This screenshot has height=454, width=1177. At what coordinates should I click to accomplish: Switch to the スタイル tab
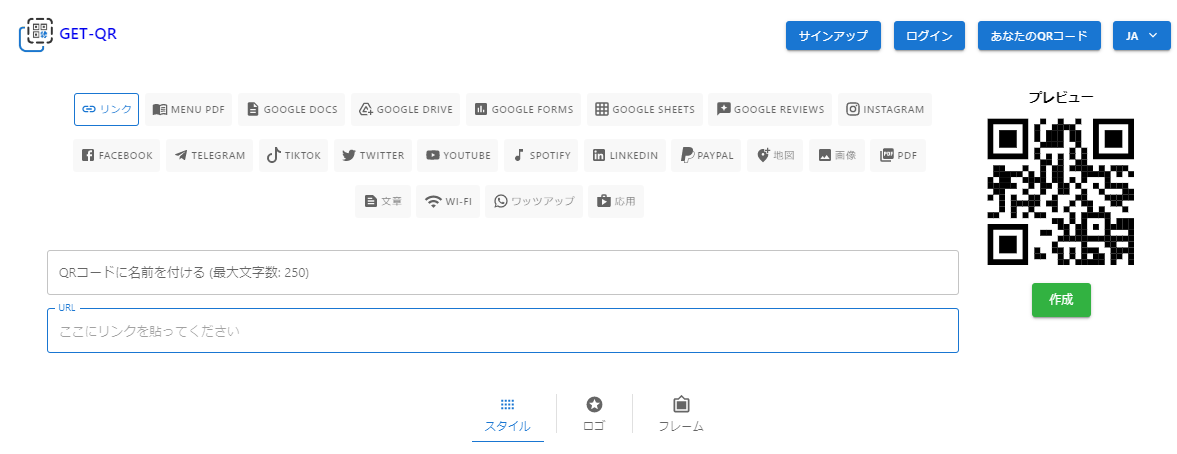[x=507, y=415]
